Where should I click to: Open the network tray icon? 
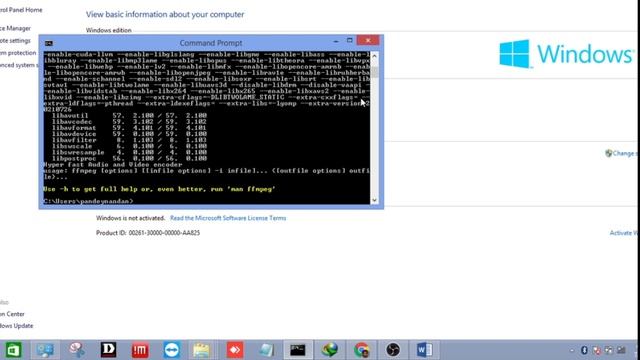621,350
